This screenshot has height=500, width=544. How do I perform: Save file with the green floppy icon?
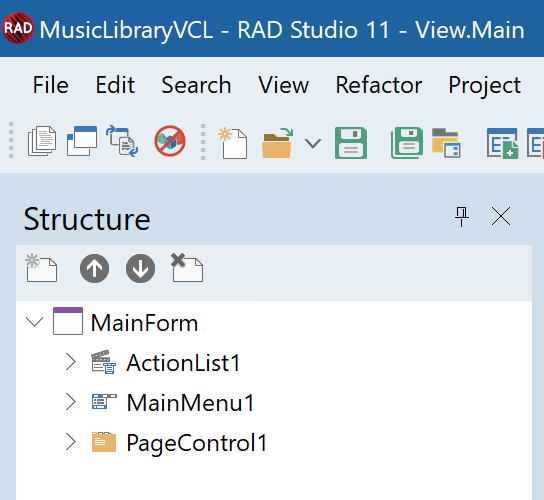pos(351,143)
